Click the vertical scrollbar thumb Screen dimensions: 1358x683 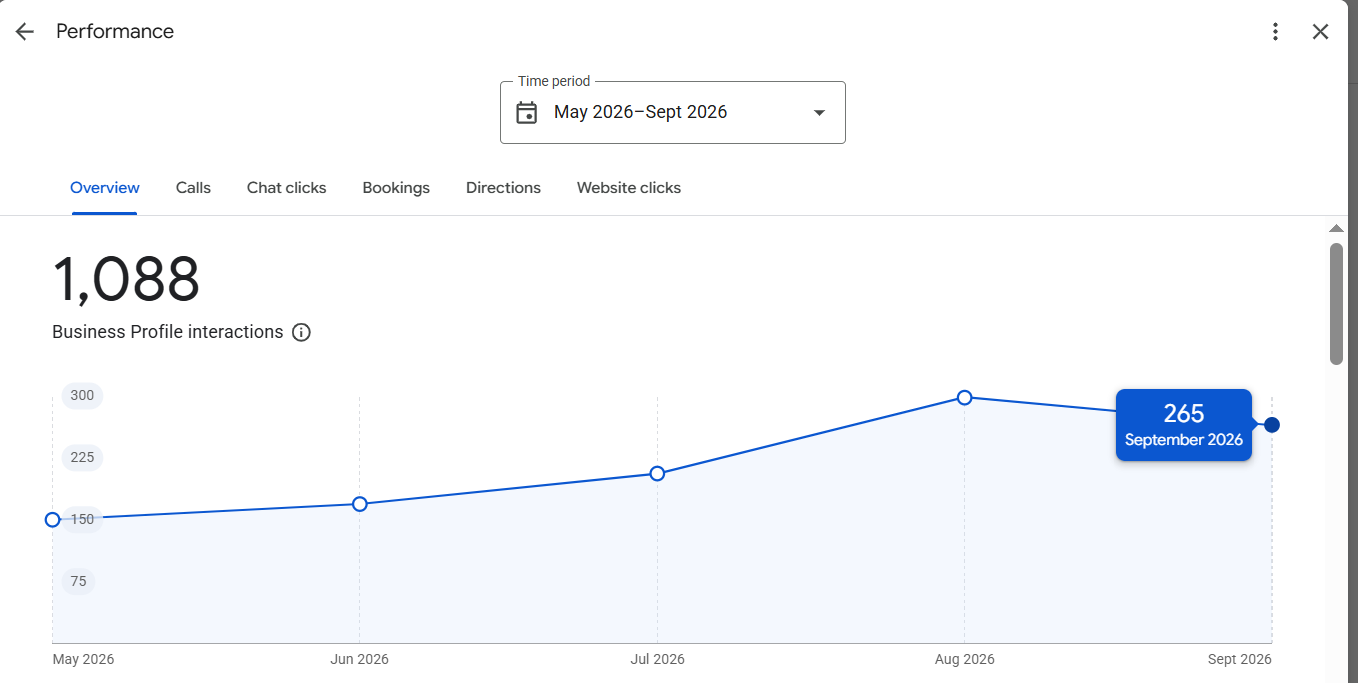point(1336,303)
